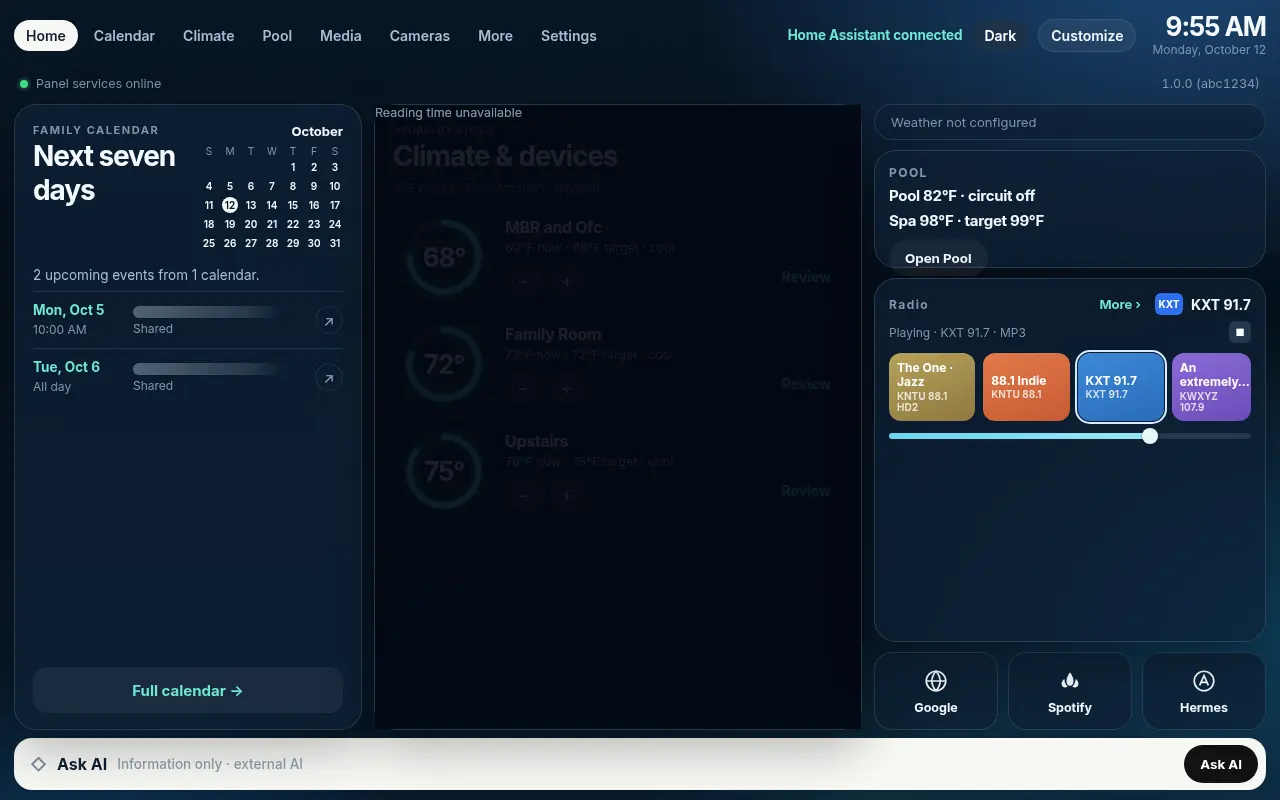Open the Full calendar link
The image size is (1280, 800).
click(188, 690)
